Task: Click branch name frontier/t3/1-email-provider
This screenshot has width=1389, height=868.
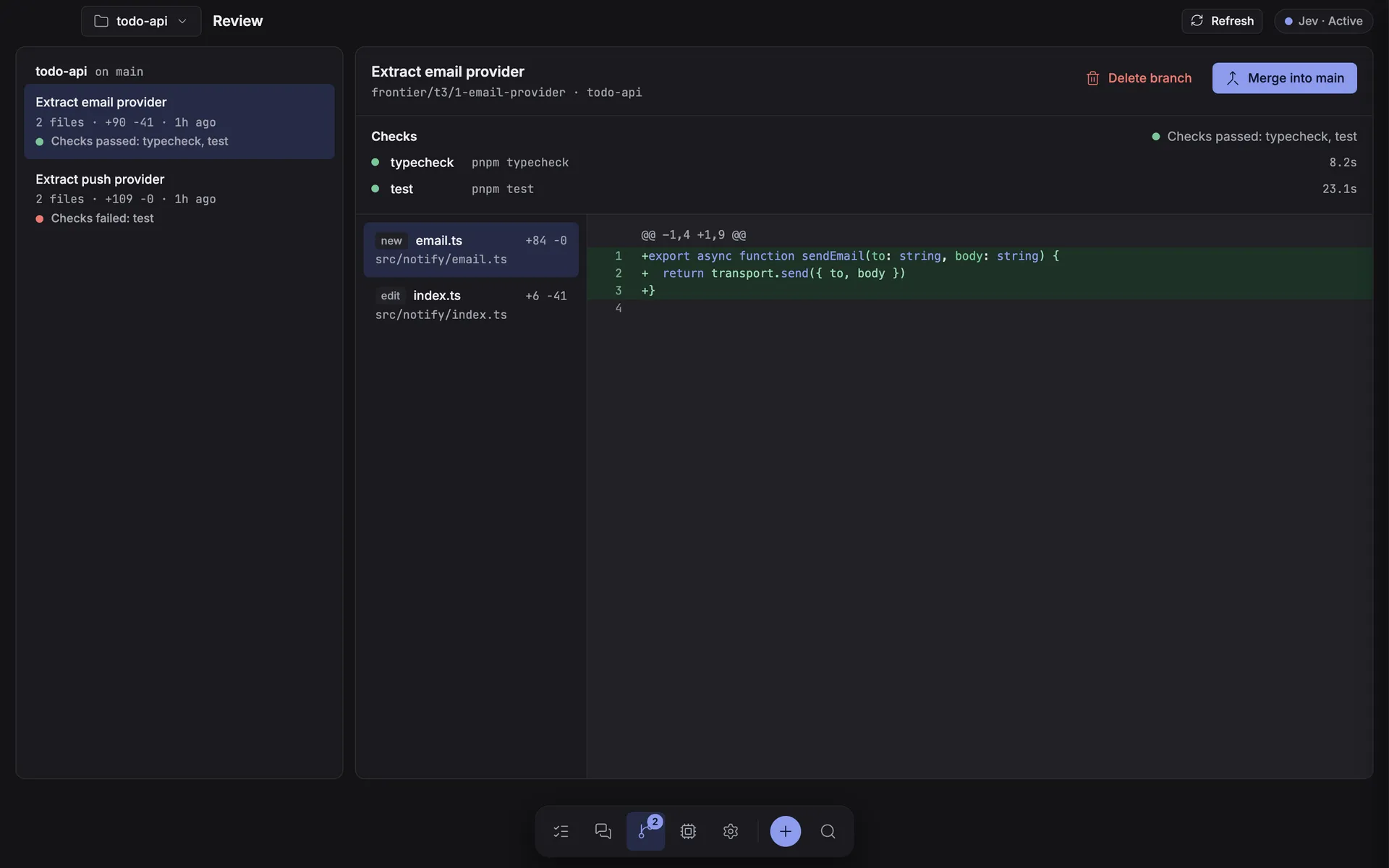Action: [x=468, y=93]
